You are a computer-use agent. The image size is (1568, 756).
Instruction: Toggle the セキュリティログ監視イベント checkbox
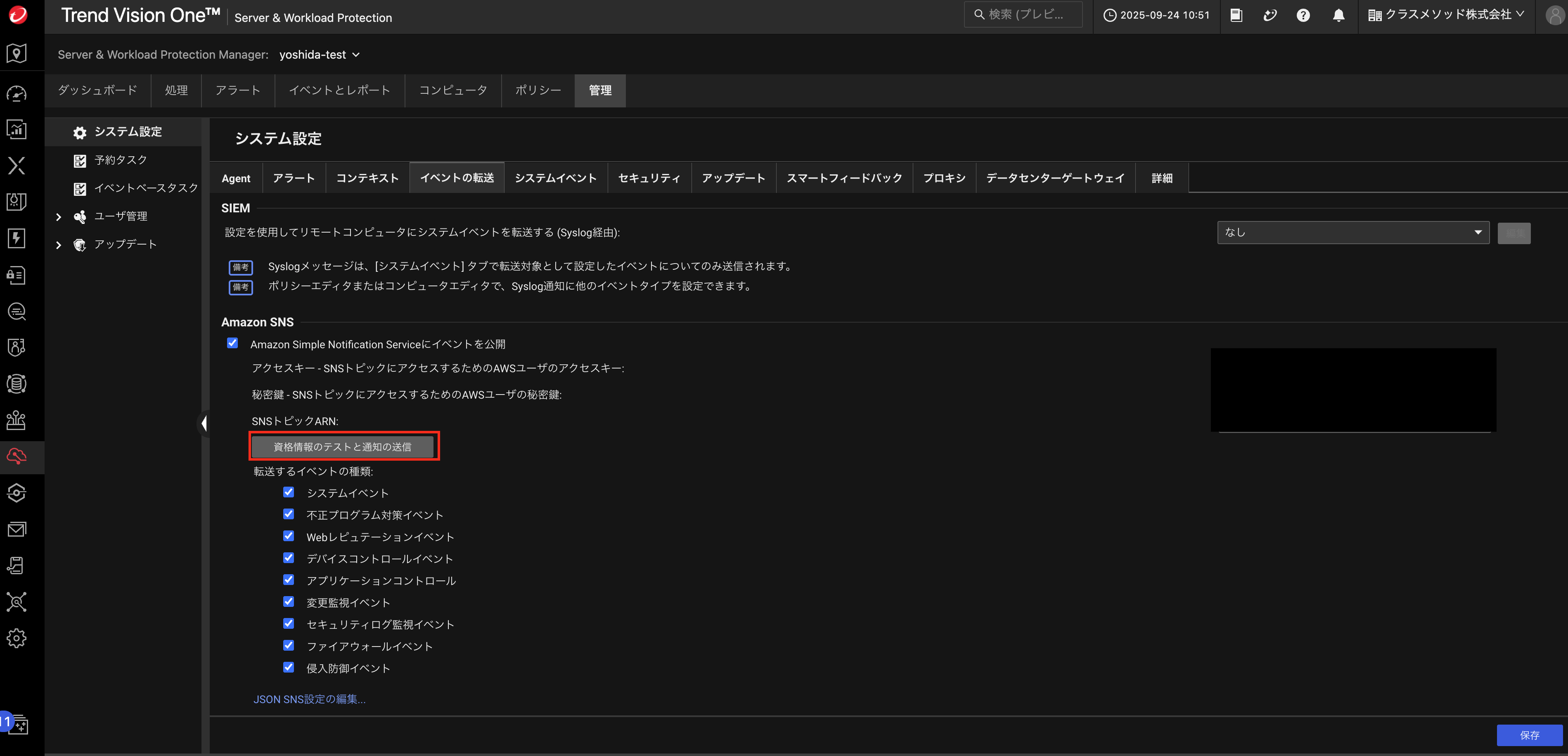coord(289,624)
